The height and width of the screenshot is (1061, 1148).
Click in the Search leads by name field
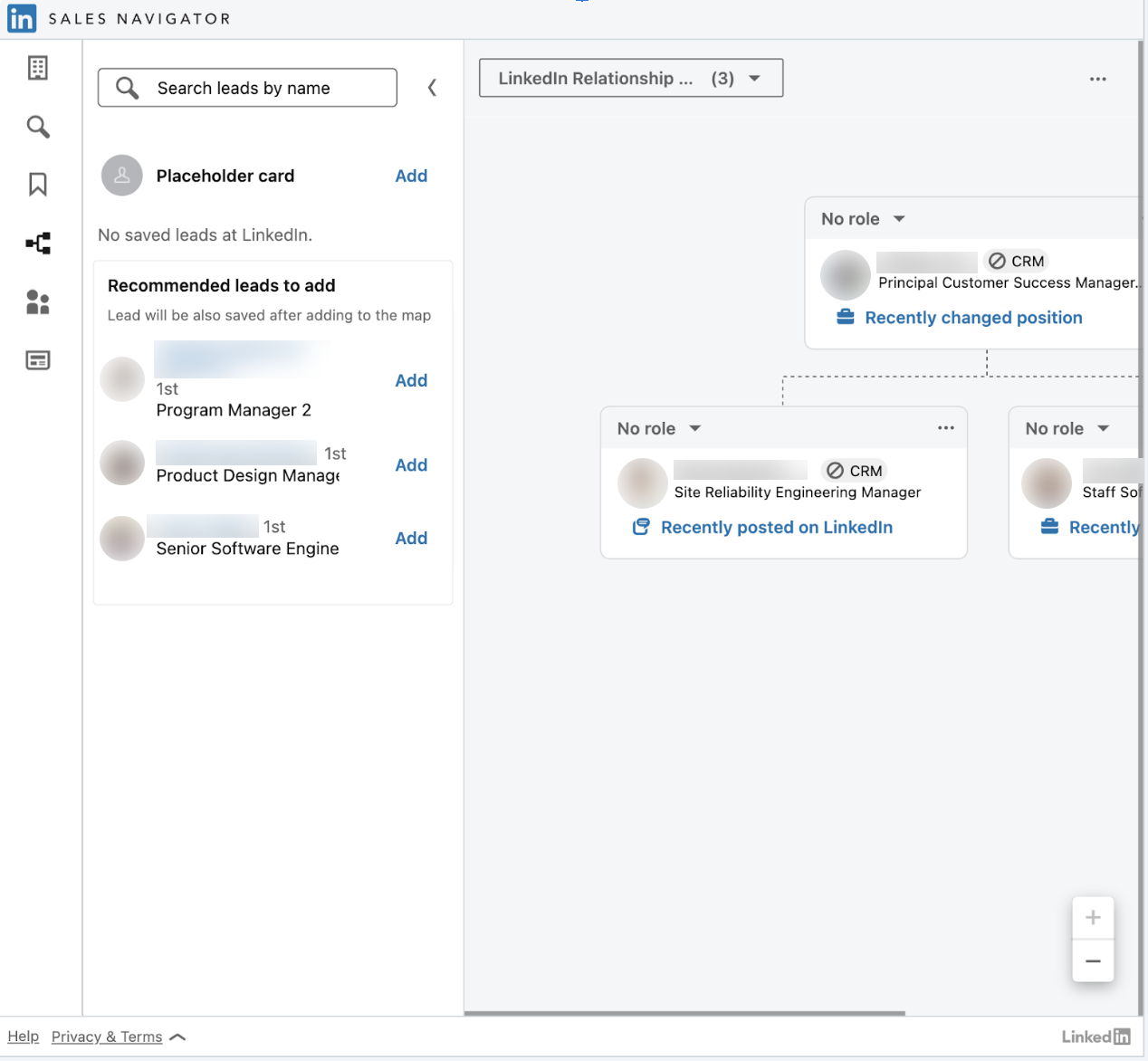point(247,88)
